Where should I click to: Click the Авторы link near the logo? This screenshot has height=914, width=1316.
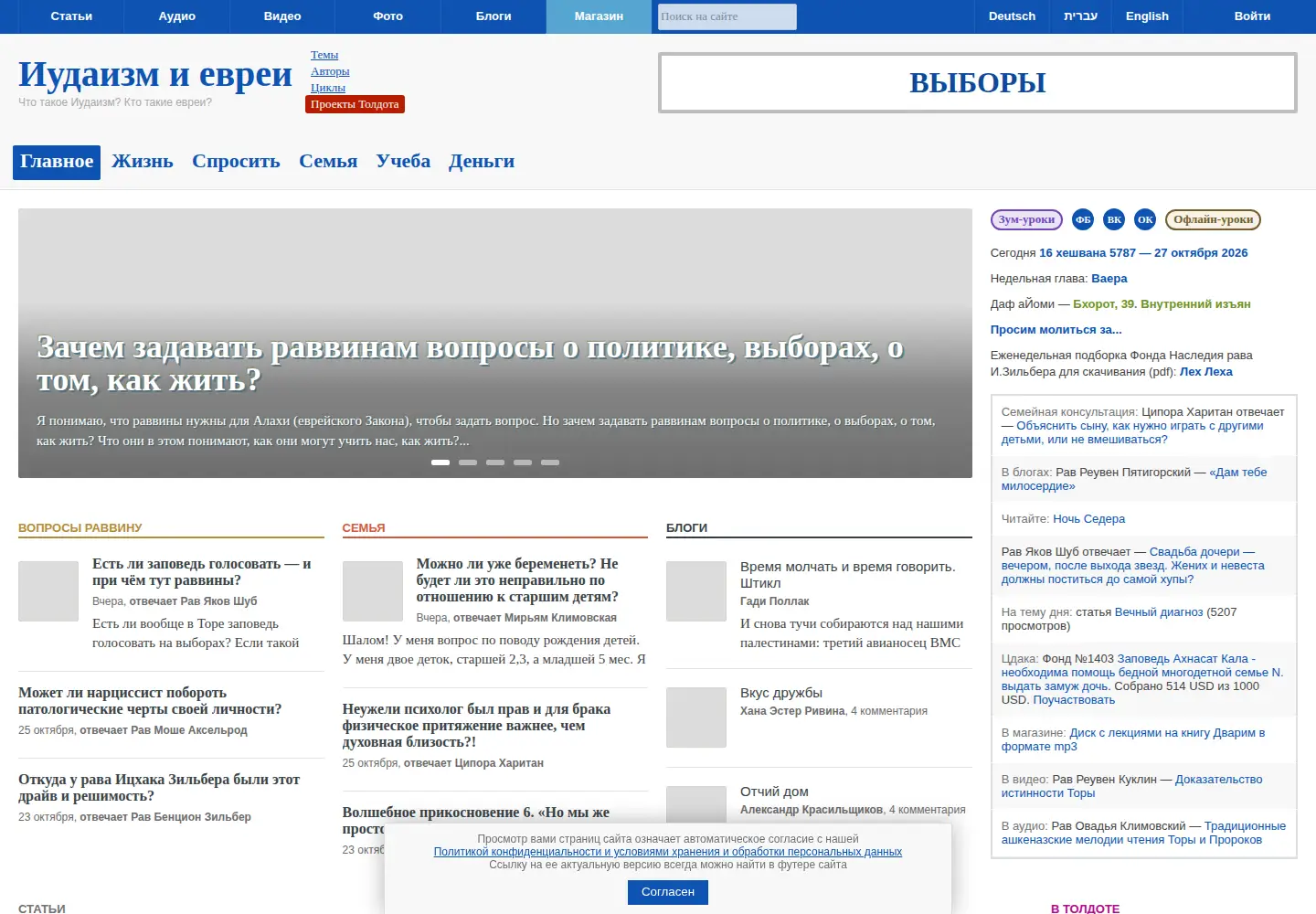(x=330, y=71)
